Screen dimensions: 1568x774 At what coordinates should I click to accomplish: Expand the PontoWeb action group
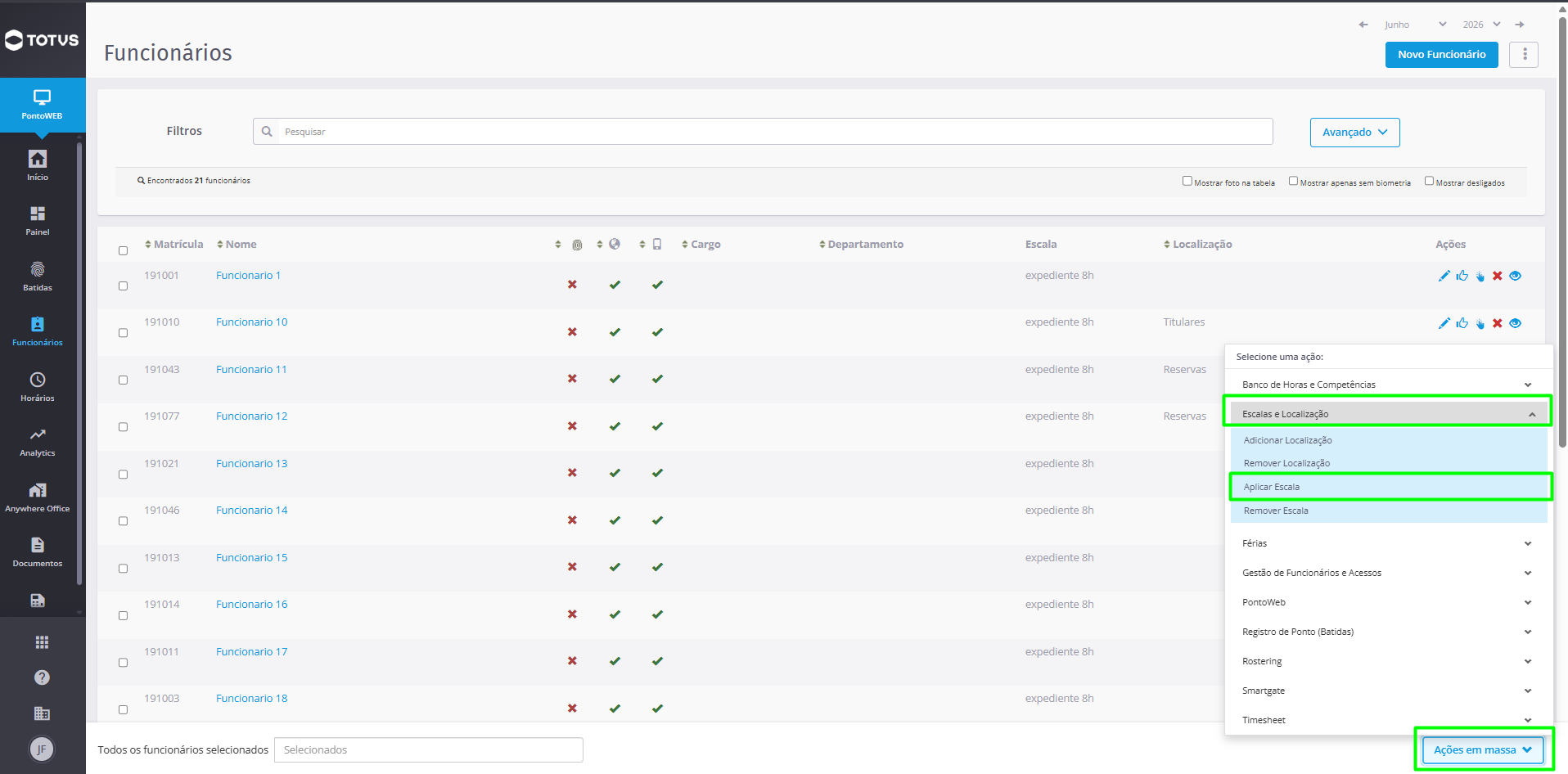[1389, 602]
